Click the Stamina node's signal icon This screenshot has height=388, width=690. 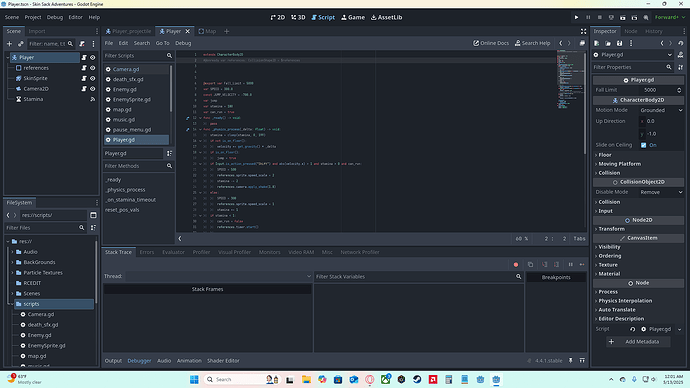(x=92, y=99)
